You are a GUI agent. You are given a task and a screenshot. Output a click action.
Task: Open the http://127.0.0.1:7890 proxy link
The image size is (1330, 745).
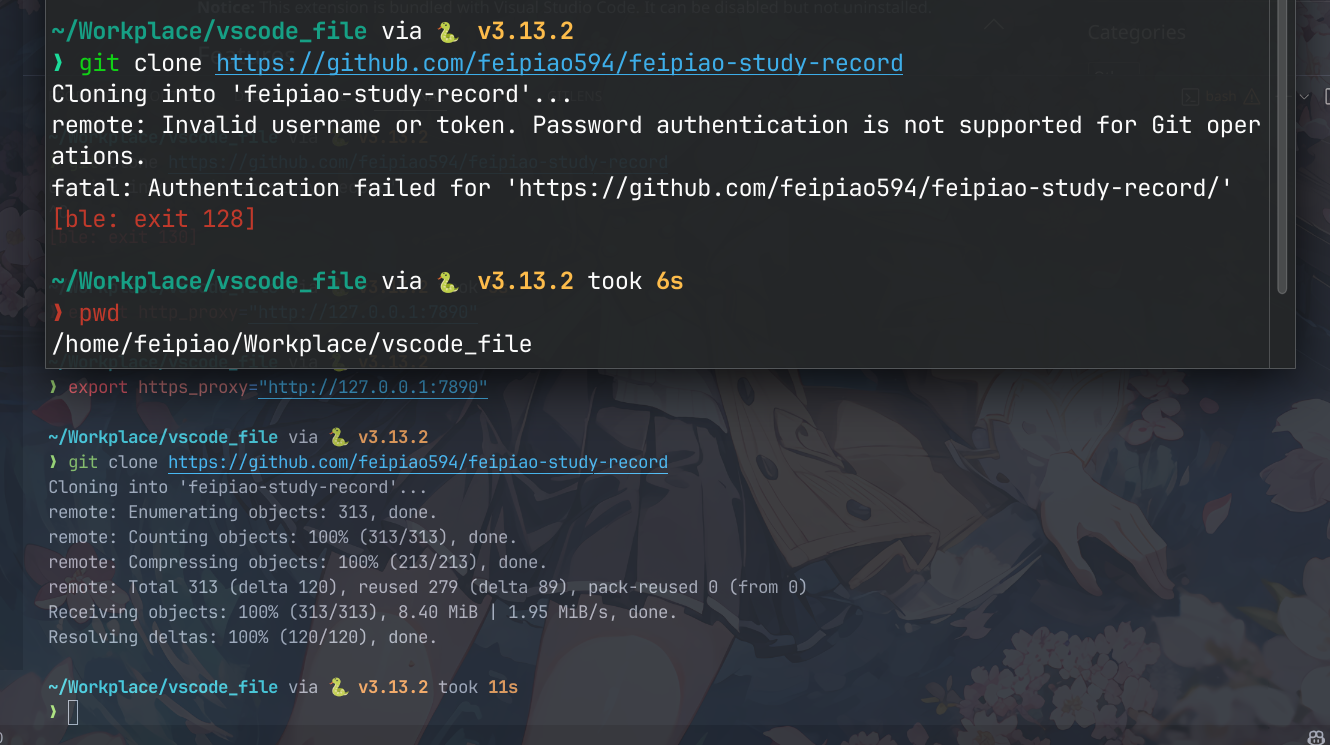coord(373,387)
